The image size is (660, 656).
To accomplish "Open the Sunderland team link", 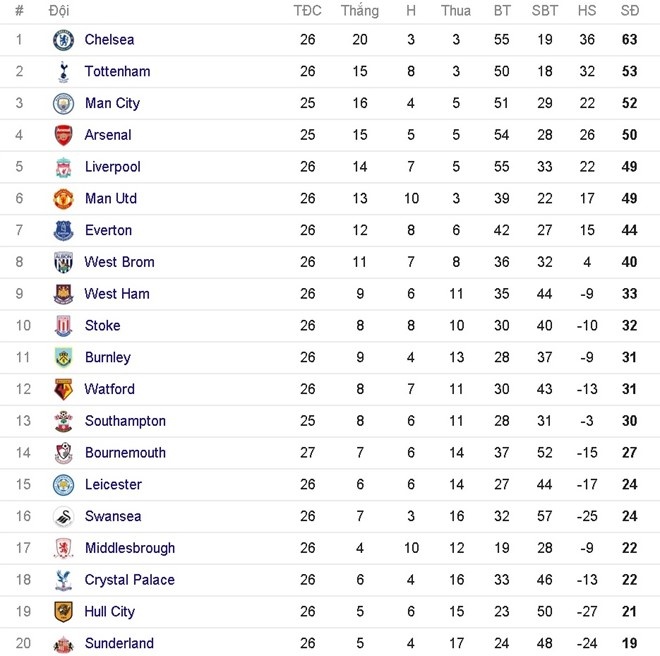I will pyautogui.click(x=119, y=643).
